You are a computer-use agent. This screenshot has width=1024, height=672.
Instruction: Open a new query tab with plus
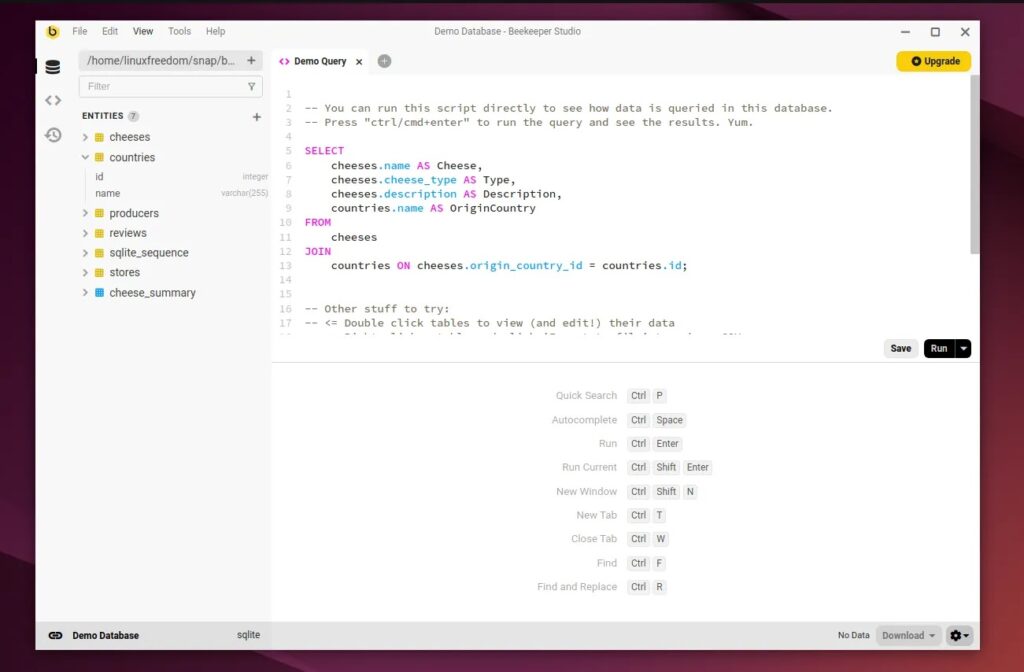[x=384, y=61]
